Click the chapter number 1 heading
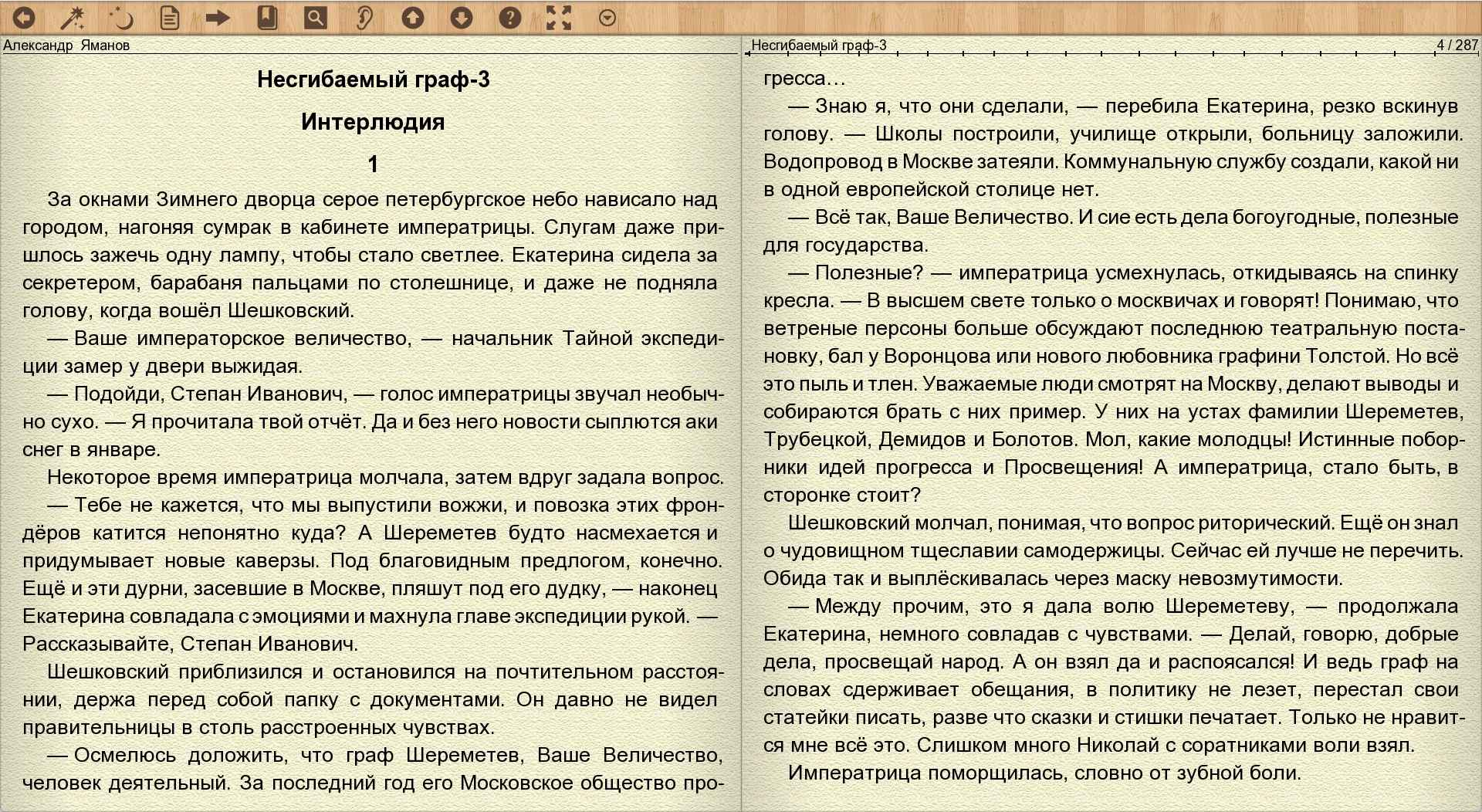Screen dimensions: 1482x812 [x=373, y=164]
